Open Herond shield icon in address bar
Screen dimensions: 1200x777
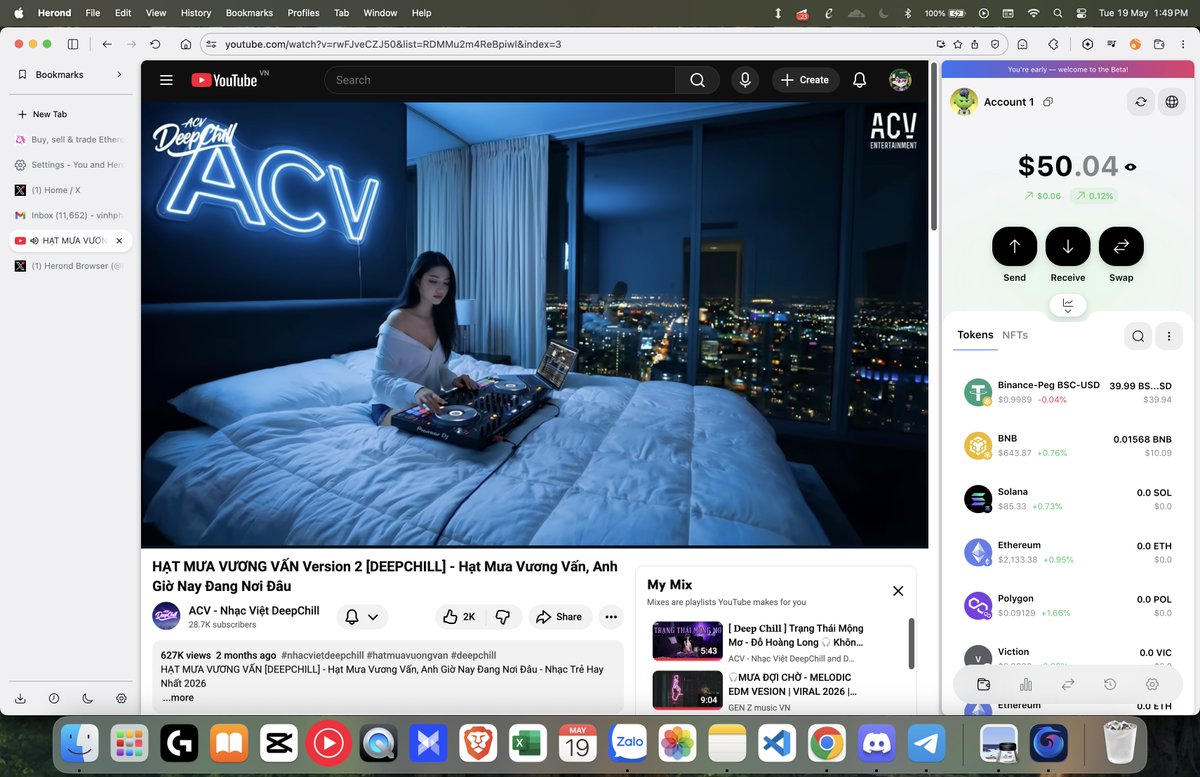(994, 44)
